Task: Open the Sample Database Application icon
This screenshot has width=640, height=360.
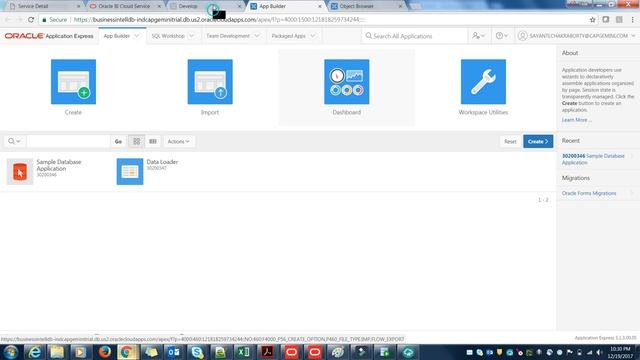Action: (20, 171)
